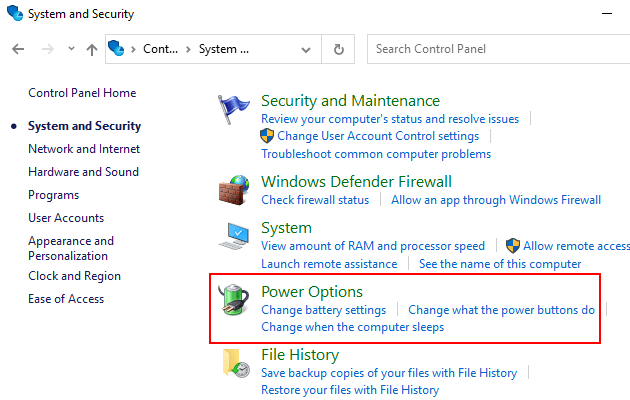The width and height of the screenshot is (630, 400).
Task: Open User Accounts category
Action: 66,218
